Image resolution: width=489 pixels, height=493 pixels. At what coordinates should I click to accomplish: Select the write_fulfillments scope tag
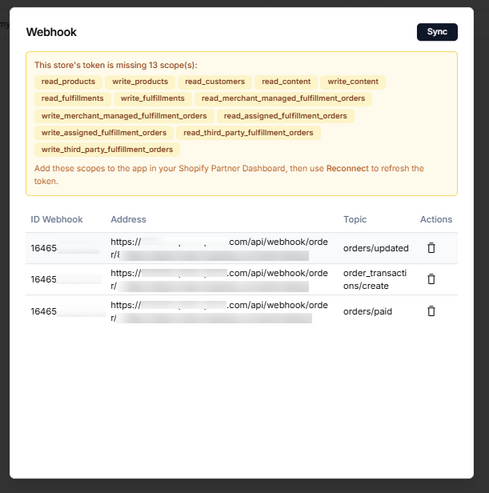152,98
